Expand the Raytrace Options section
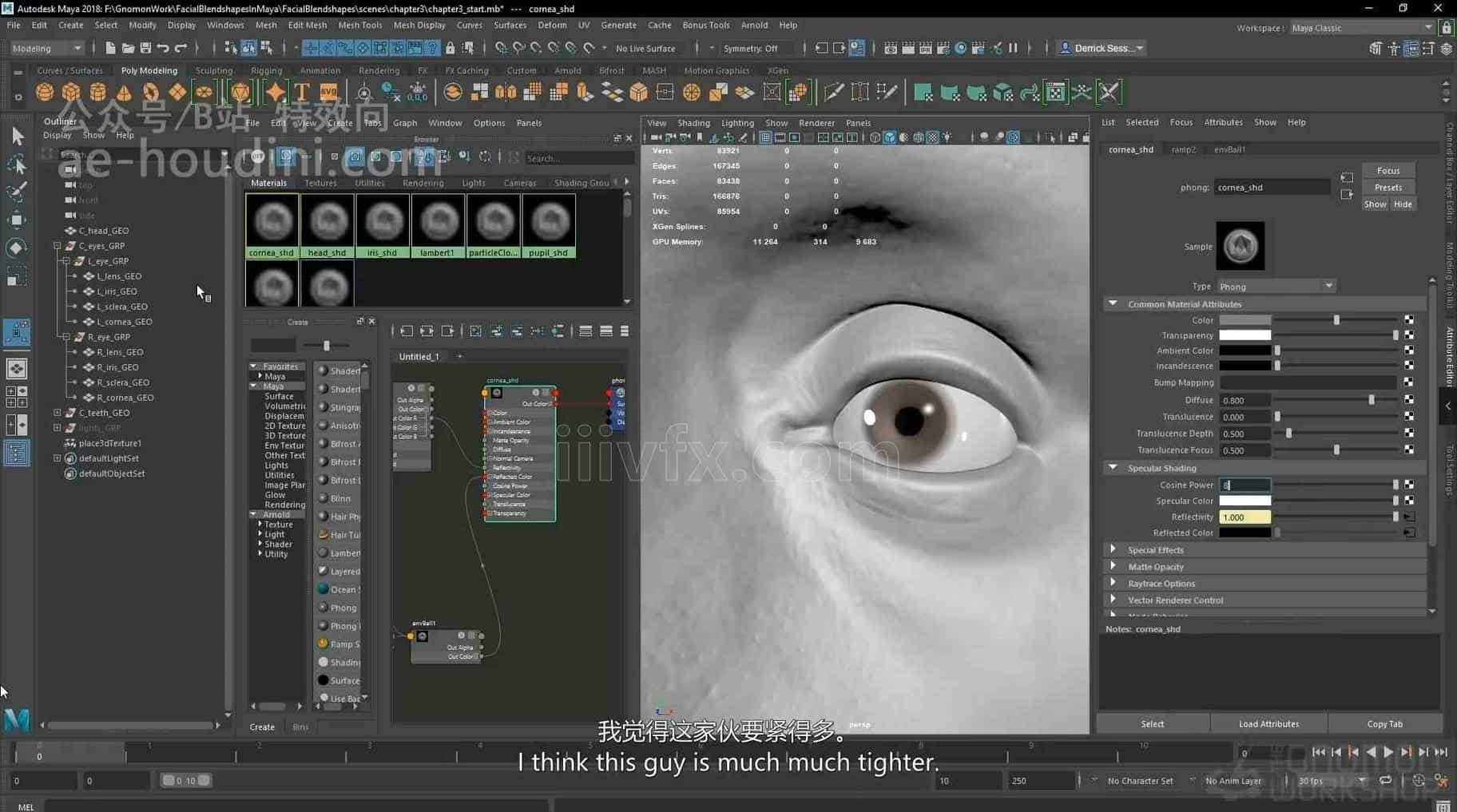This screenshot has height=812, width=1457. pyautogui.click(x=1113, y=583)
